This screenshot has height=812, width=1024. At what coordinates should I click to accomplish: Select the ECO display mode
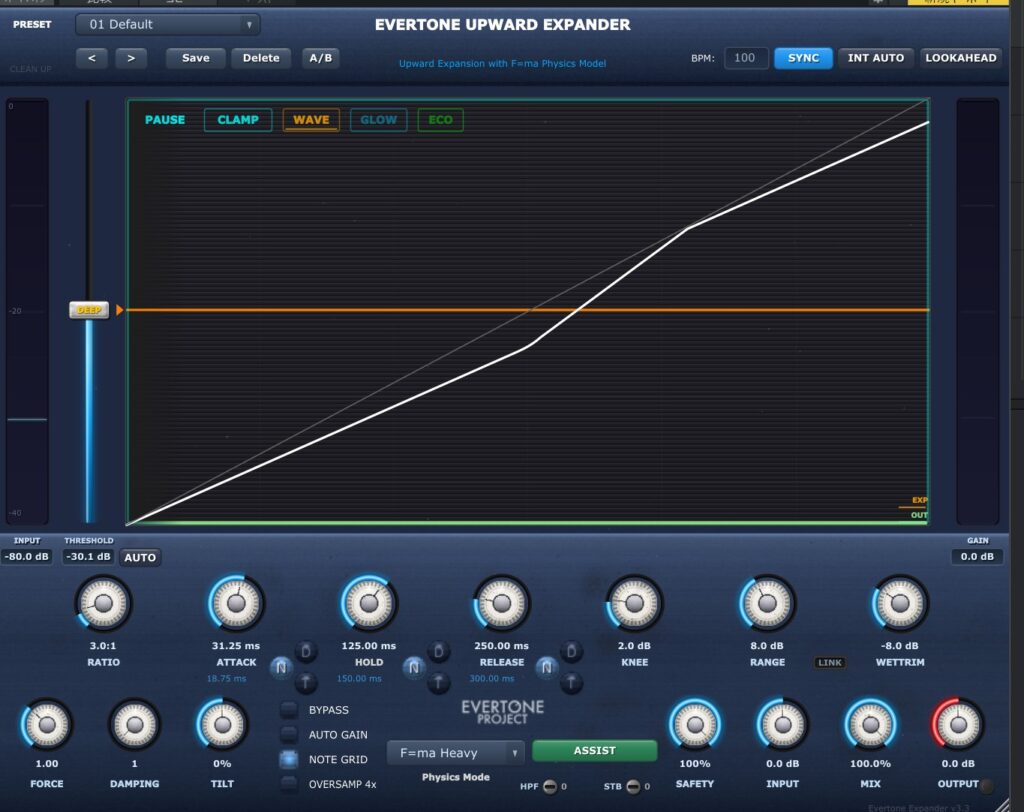click(440, 120)
